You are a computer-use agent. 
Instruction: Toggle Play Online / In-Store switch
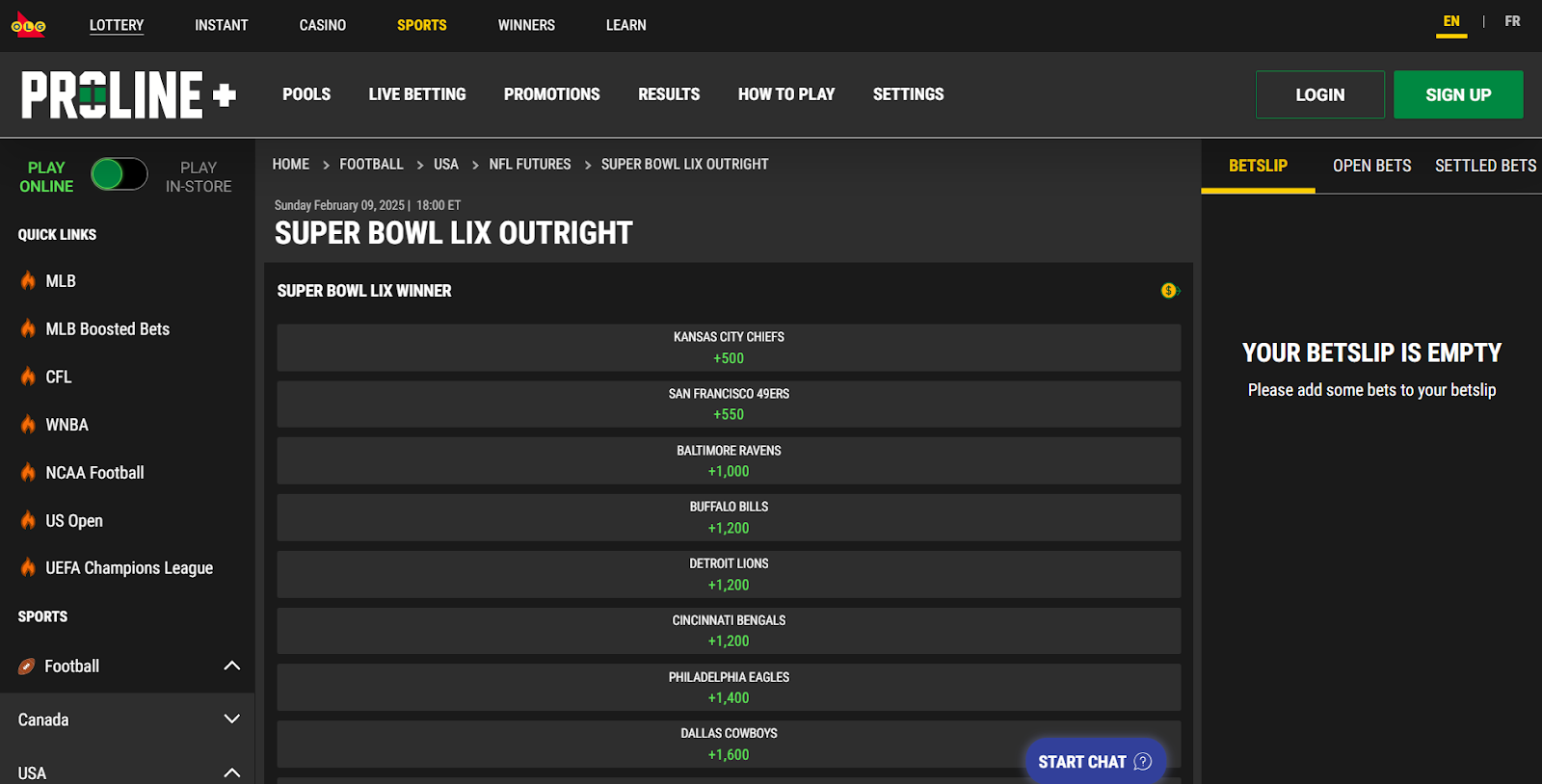tap(120, 174)
